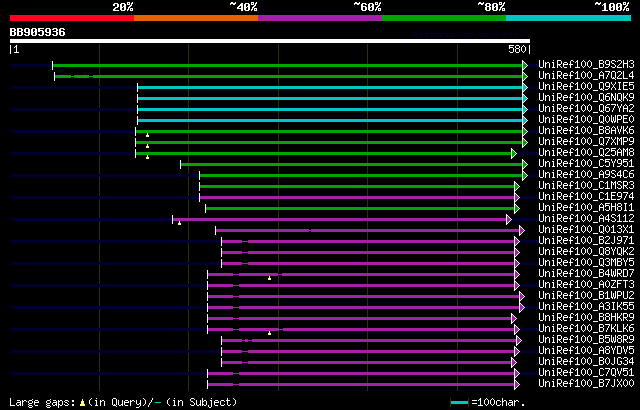640x410 pixels.
Task: Click the purple arrowhead ending Q013X1 alignment
Action: 522,230
